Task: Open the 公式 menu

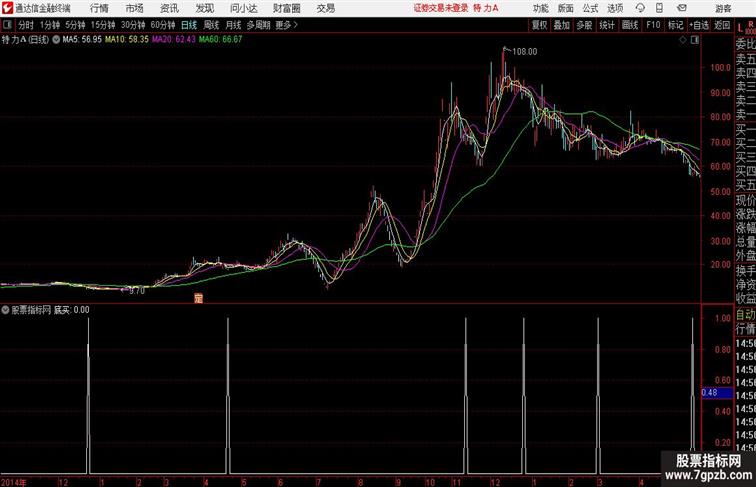Action: (x=590, y=8)
